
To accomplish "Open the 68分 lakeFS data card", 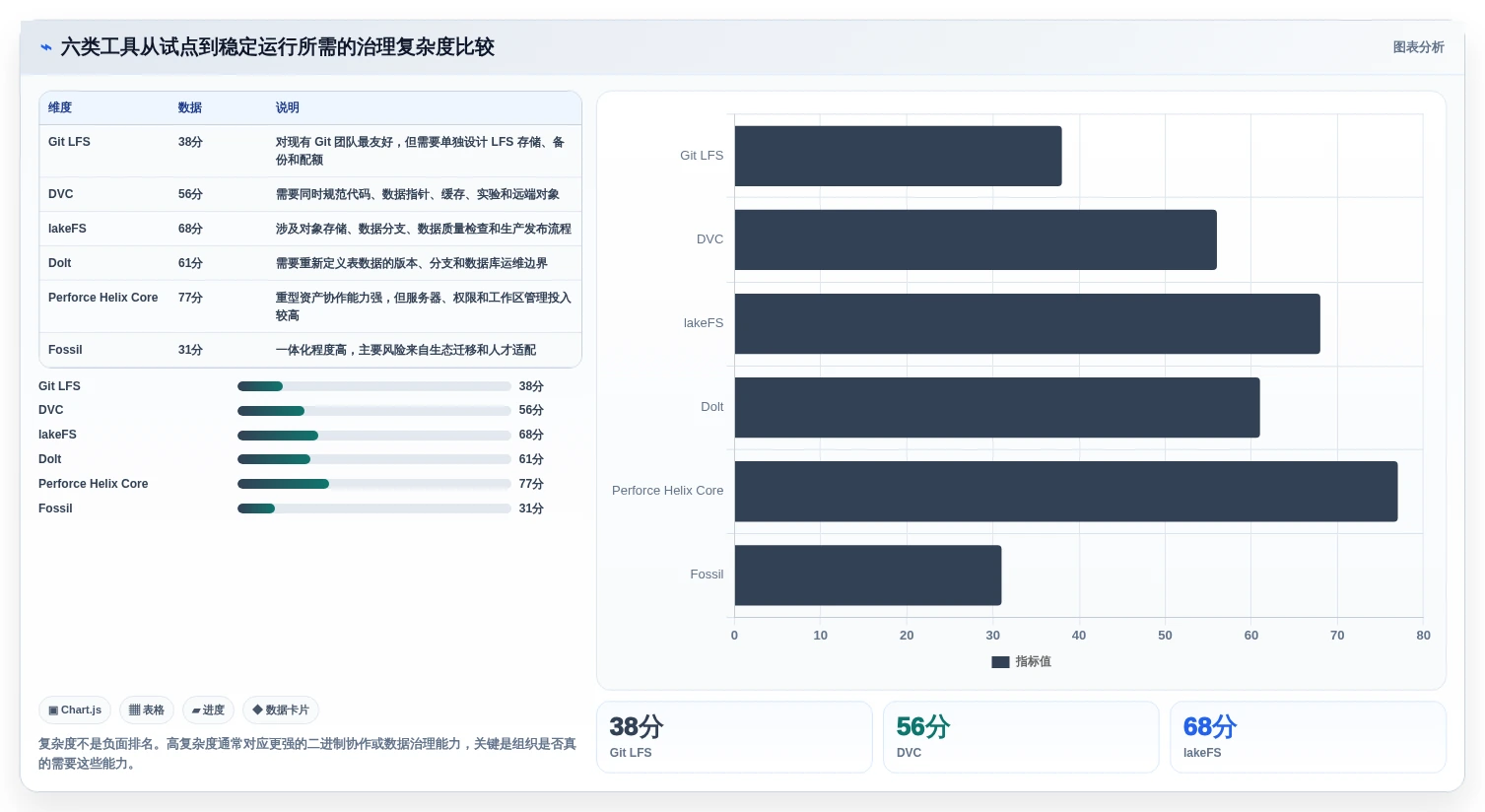I will 1308,737.
